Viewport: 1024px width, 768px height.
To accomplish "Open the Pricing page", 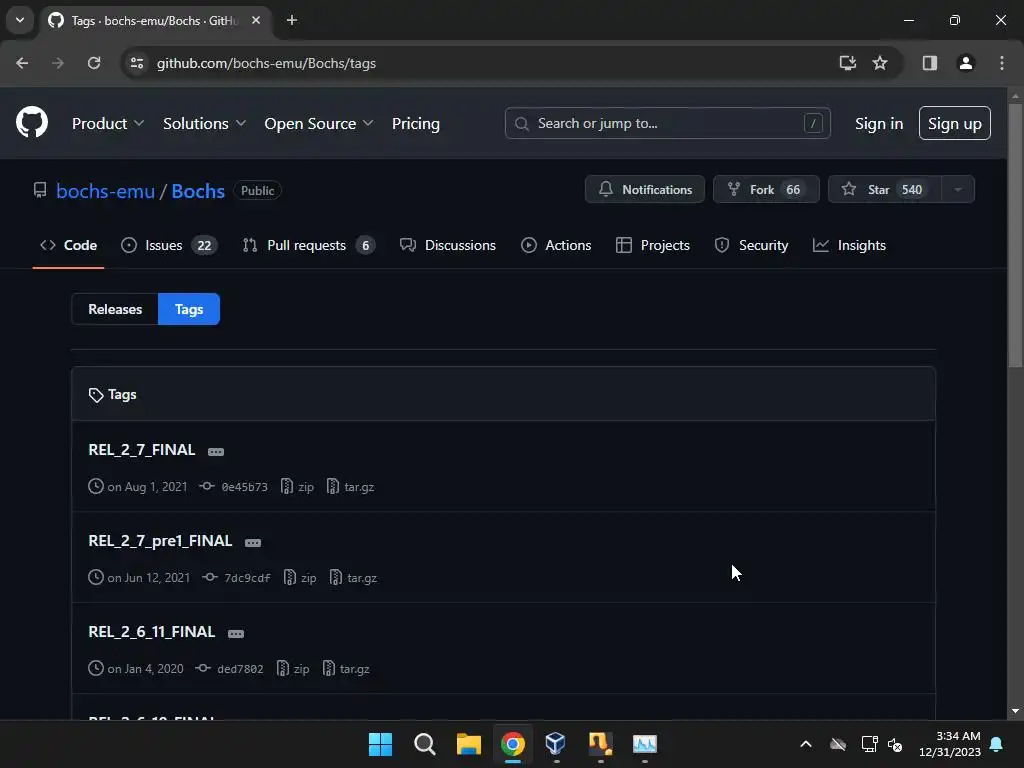I will (415, 123).
